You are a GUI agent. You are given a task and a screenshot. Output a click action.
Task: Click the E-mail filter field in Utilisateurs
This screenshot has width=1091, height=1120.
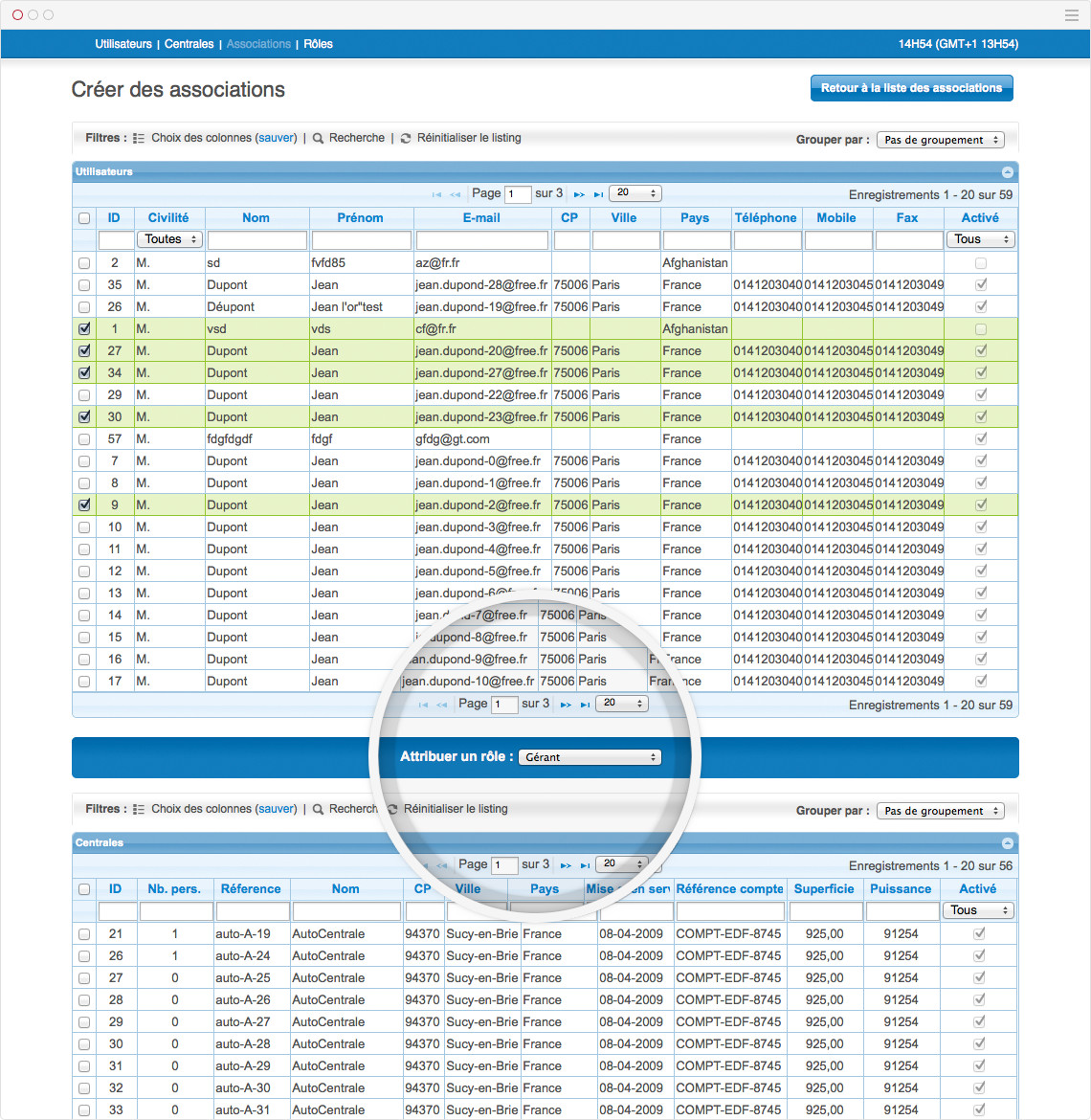482,240
